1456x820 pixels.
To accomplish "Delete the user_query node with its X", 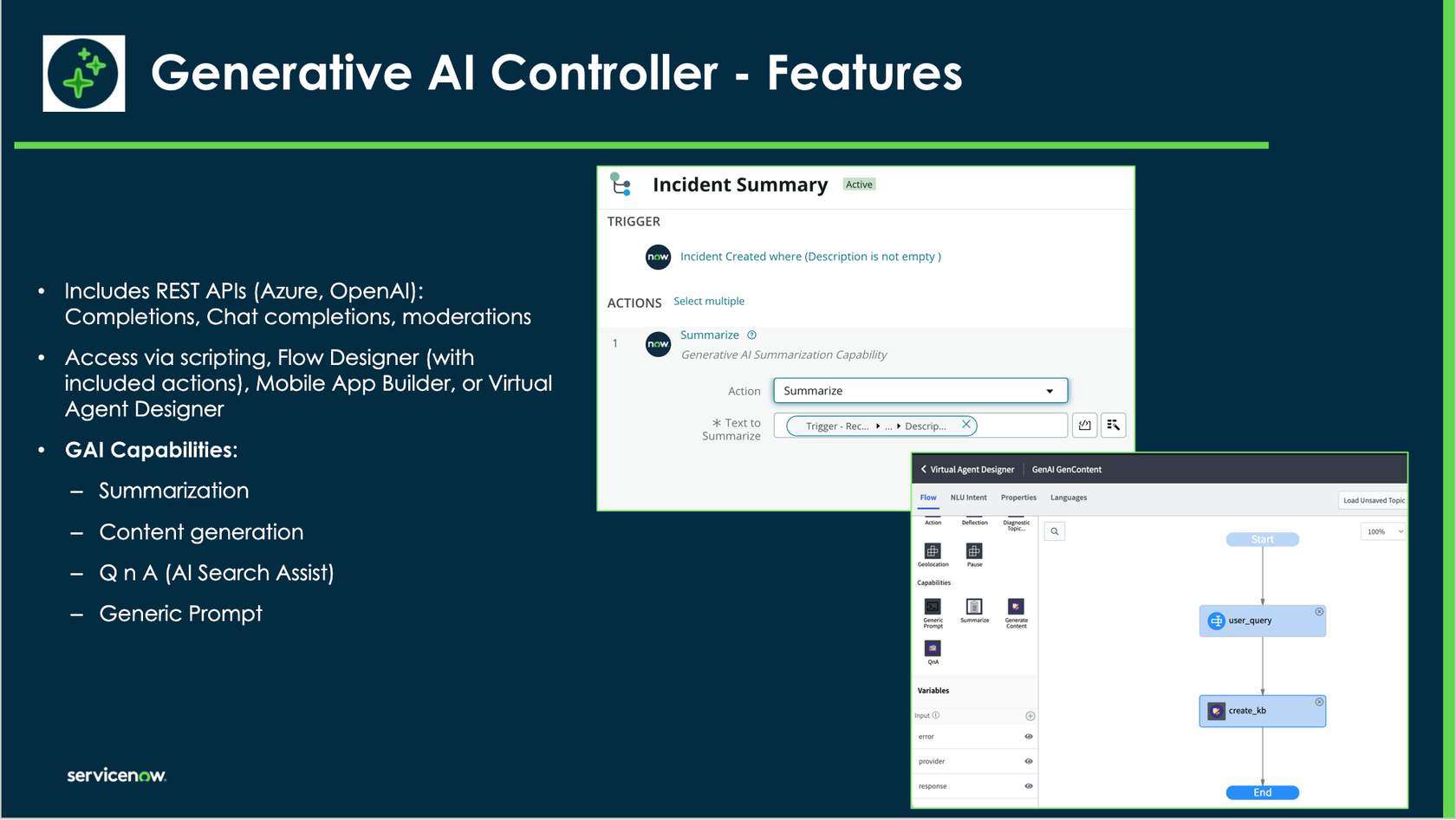I will (x=1319, y=612).
